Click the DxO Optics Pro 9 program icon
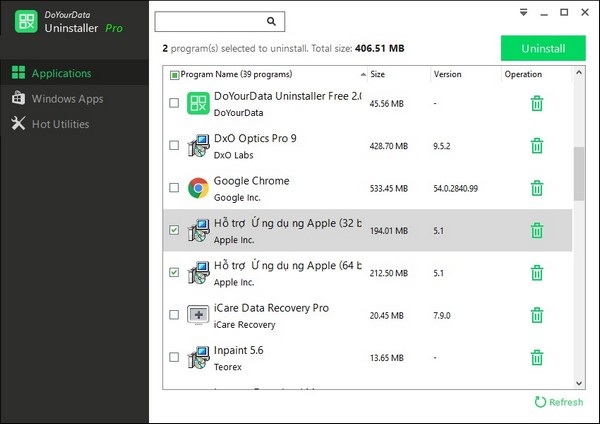This screenshot has width=600, height=424. coord(198,146)
